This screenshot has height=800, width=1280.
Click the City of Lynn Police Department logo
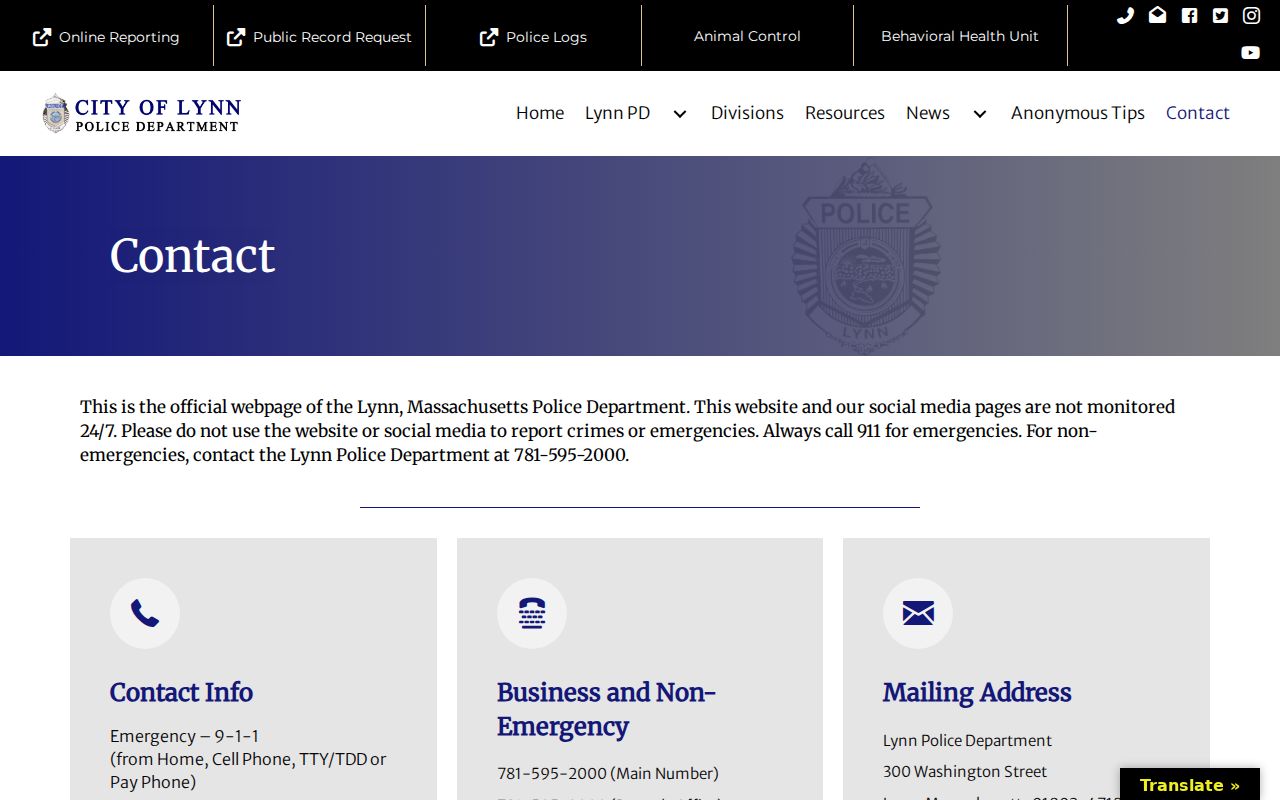[141, 113]
